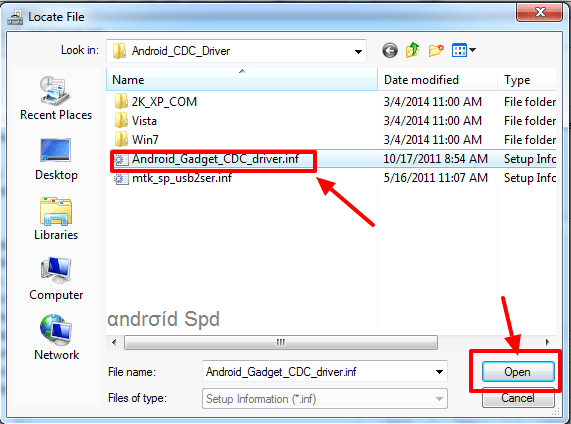This screenshot has width=571, height=424.
Task: Expand the Look in dropdown
Action: point(358,51)
